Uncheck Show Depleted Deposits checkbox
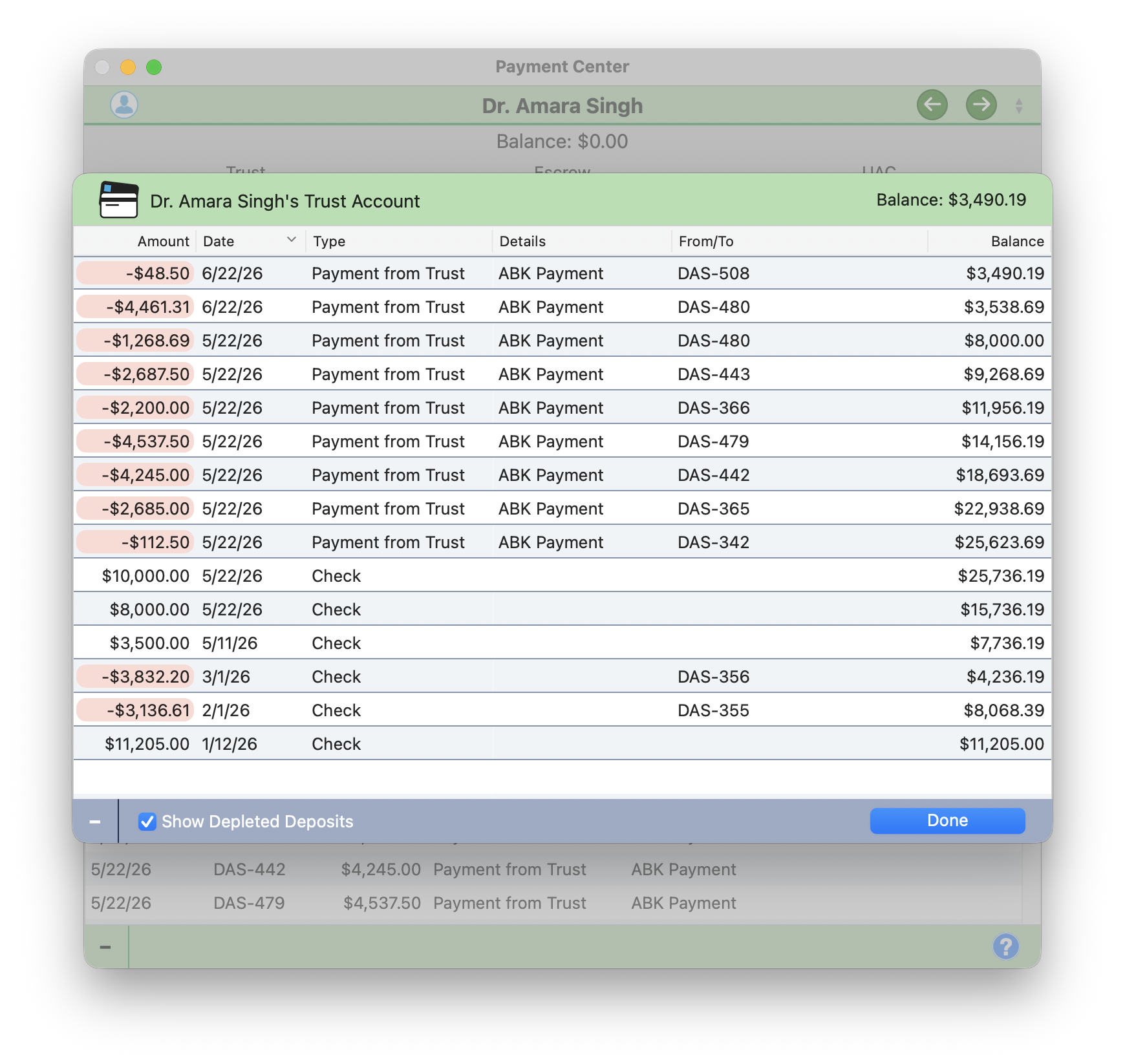This screenshot has height=1064, width=1125. coord(147,822)
